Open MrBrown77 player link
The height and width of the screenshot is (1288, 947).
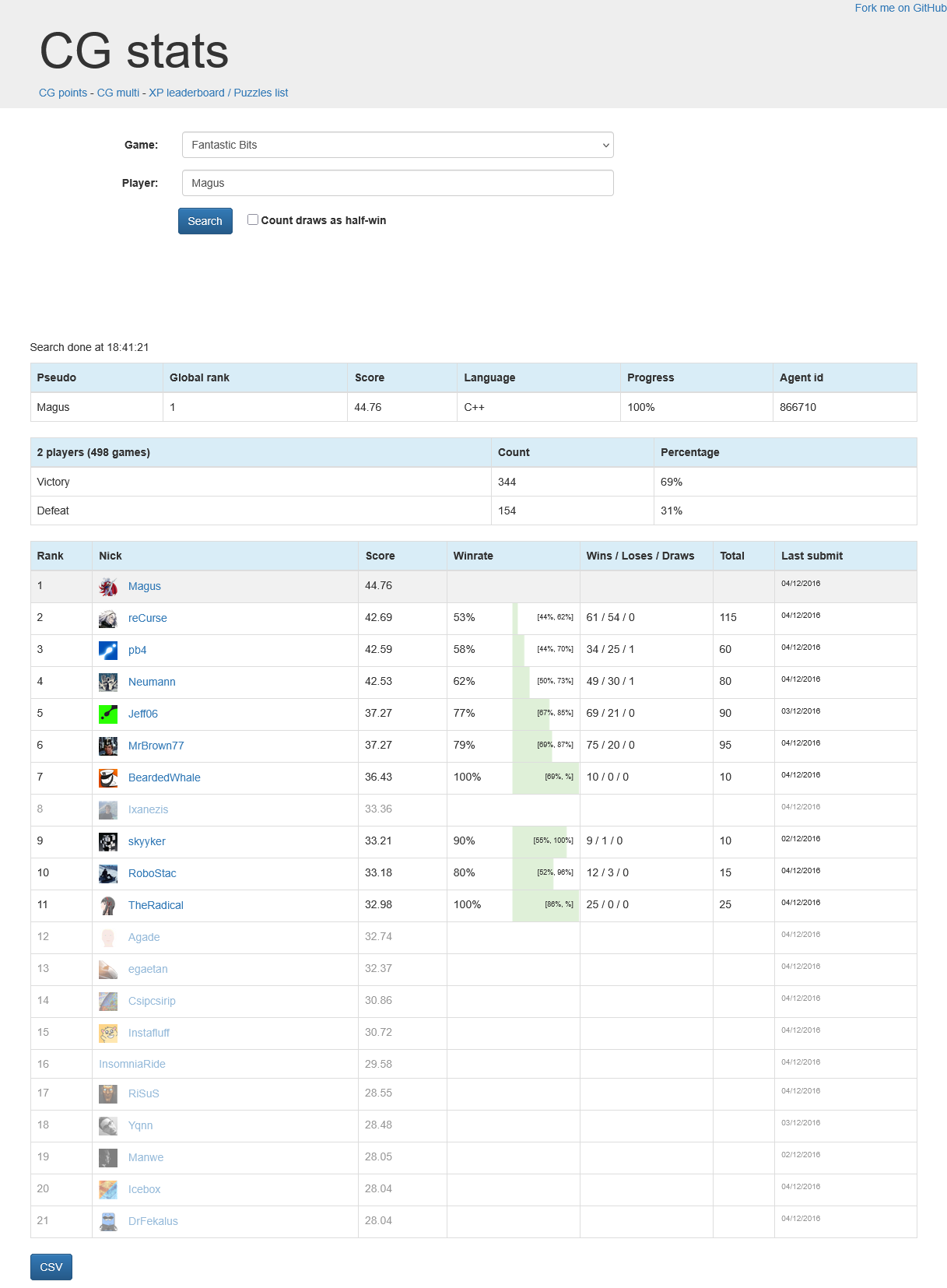point(156,746)
